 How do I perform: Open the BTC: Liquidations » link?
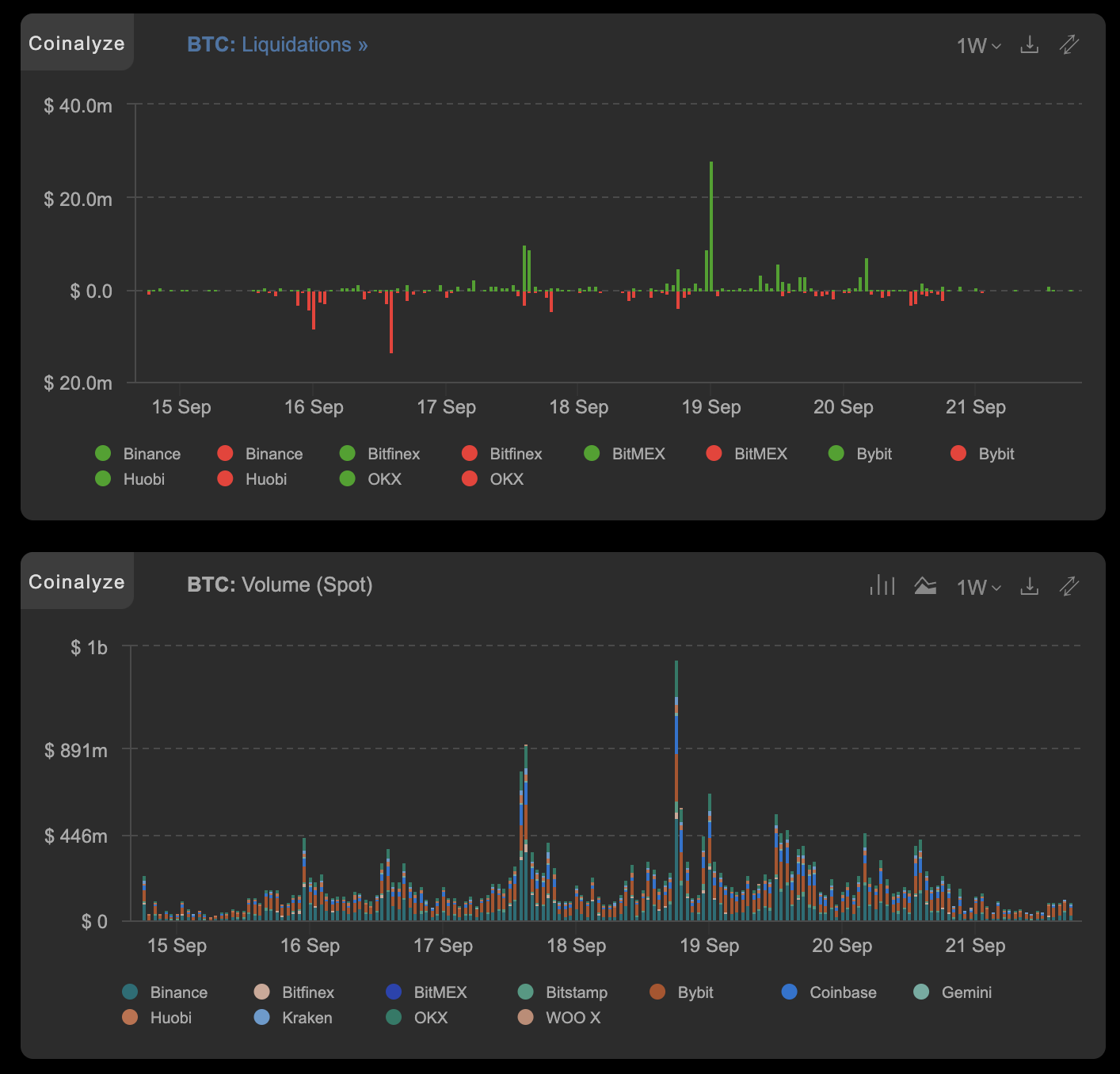pos(277,45)
